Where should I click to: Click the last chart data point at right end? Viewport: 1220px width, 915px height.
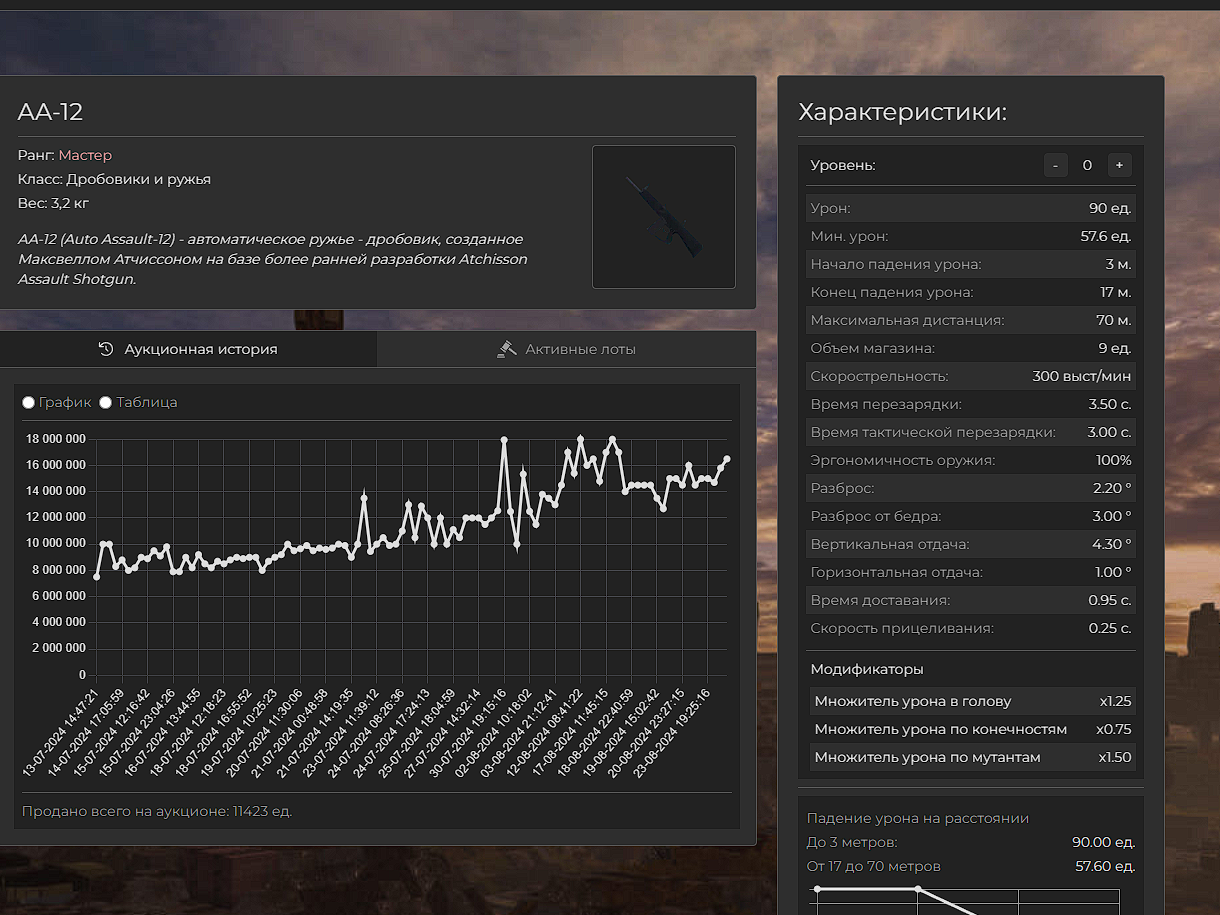click(727, 459)
